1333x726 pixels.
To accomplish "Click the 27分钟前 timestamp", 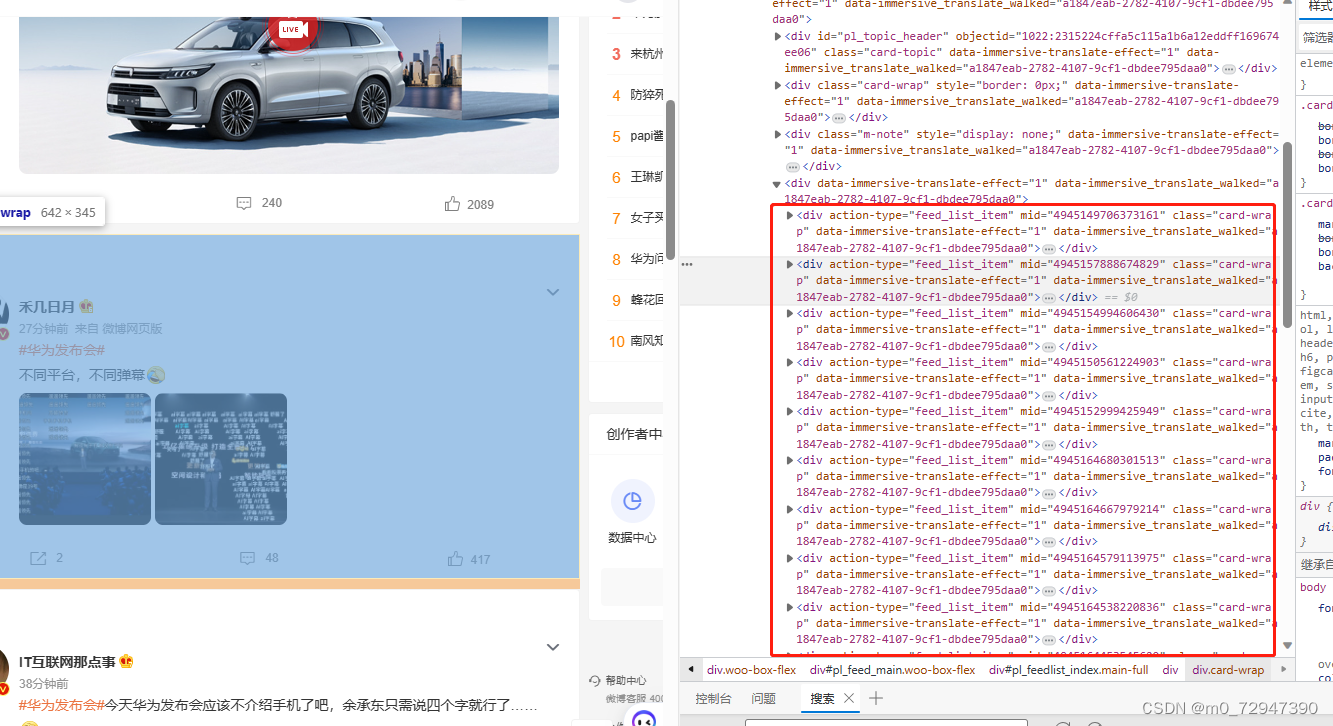I will pos(44,328).
